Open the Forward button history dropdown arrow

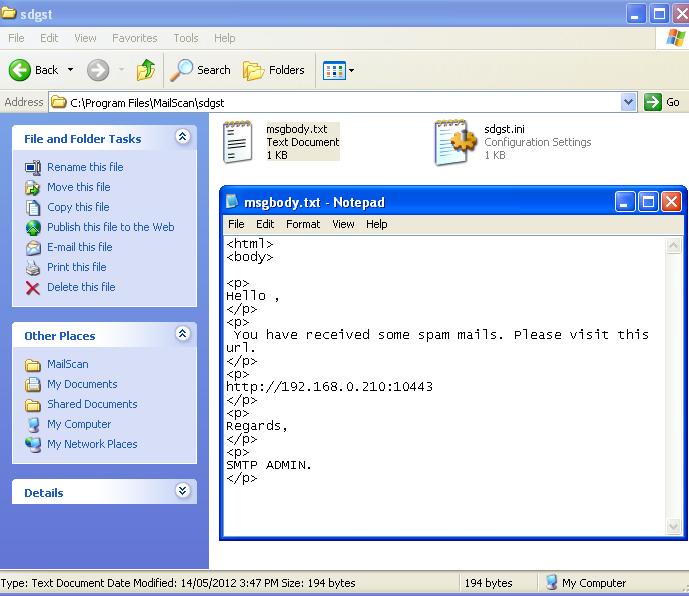click(x=122, y=70)
